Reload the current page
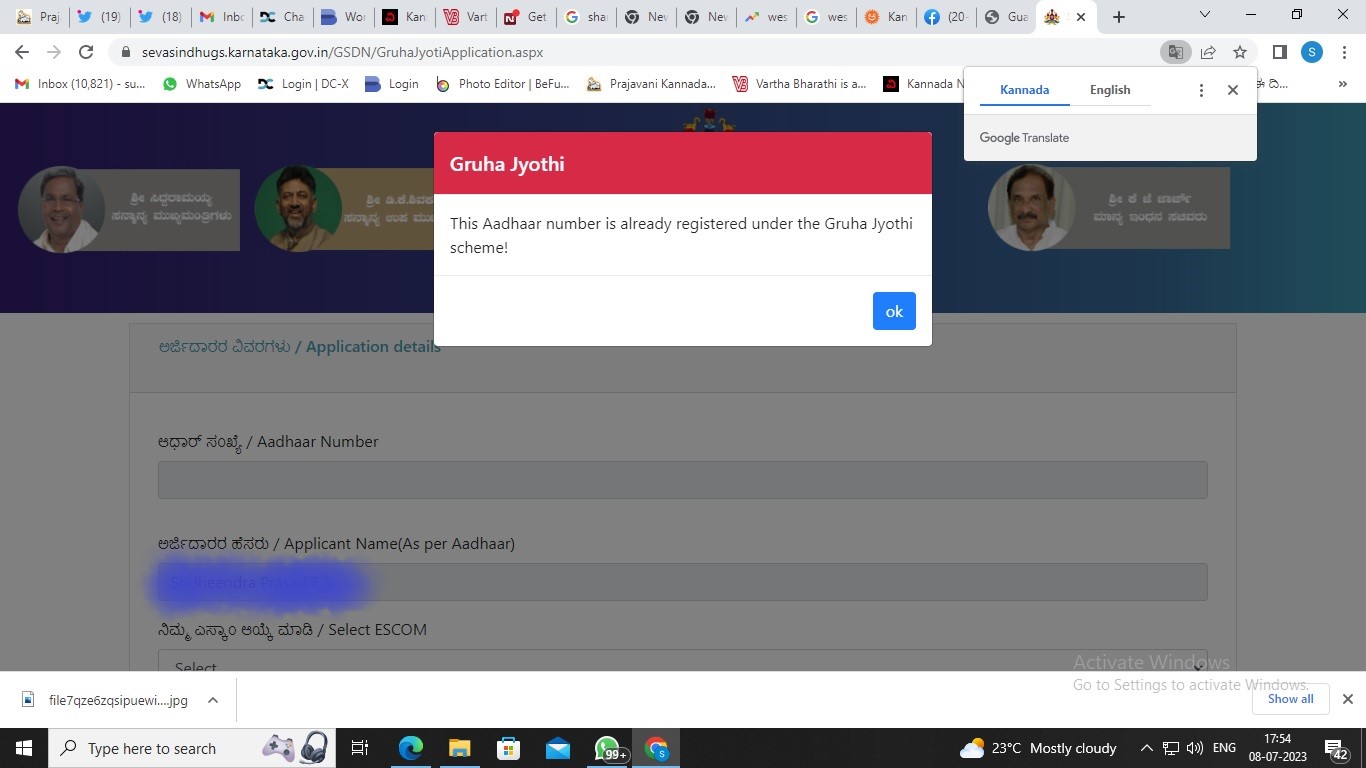The image size is (1366, 768). 86,52
